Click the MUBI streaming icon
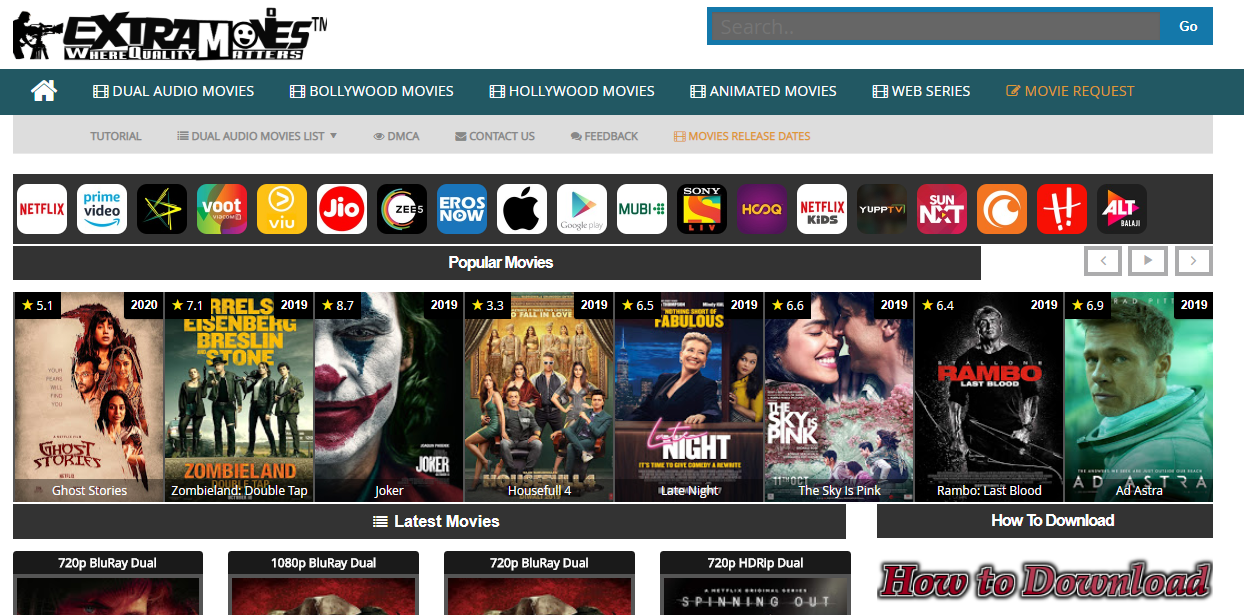1244x615 pixels. (x=641, y=209)
